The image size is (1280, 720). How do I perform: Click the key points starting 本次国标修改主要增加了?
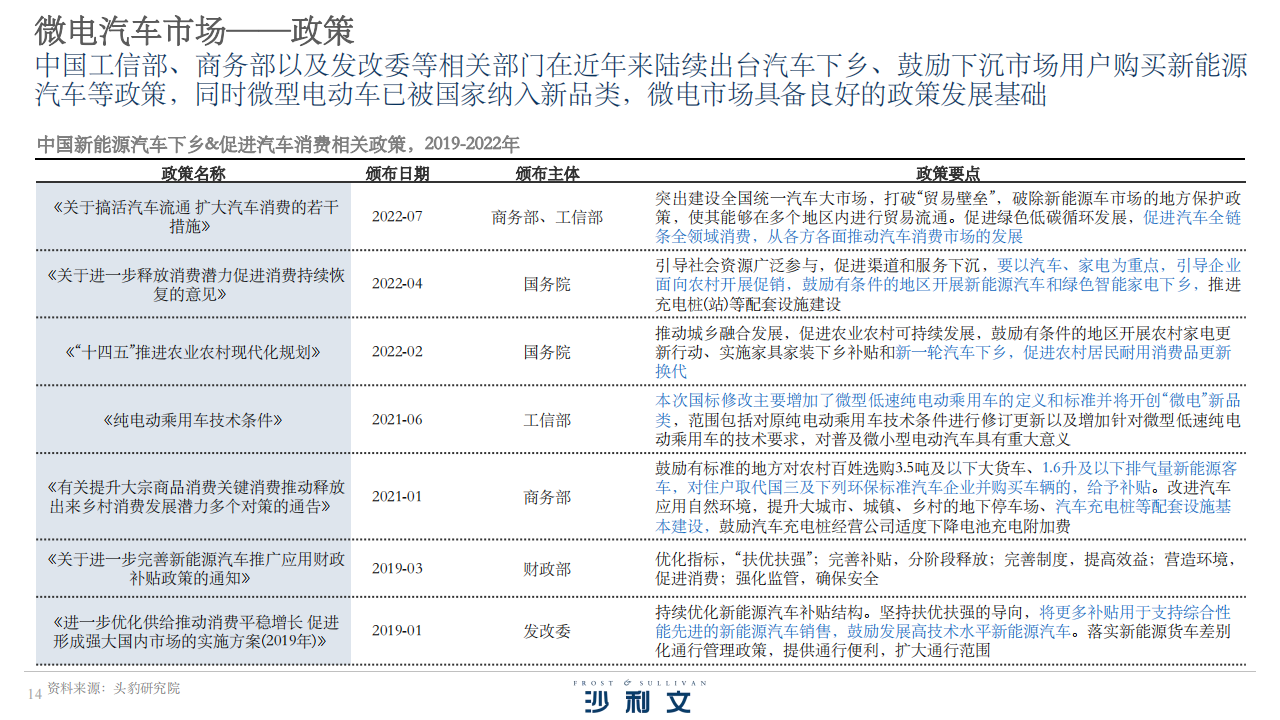point(949,420)
